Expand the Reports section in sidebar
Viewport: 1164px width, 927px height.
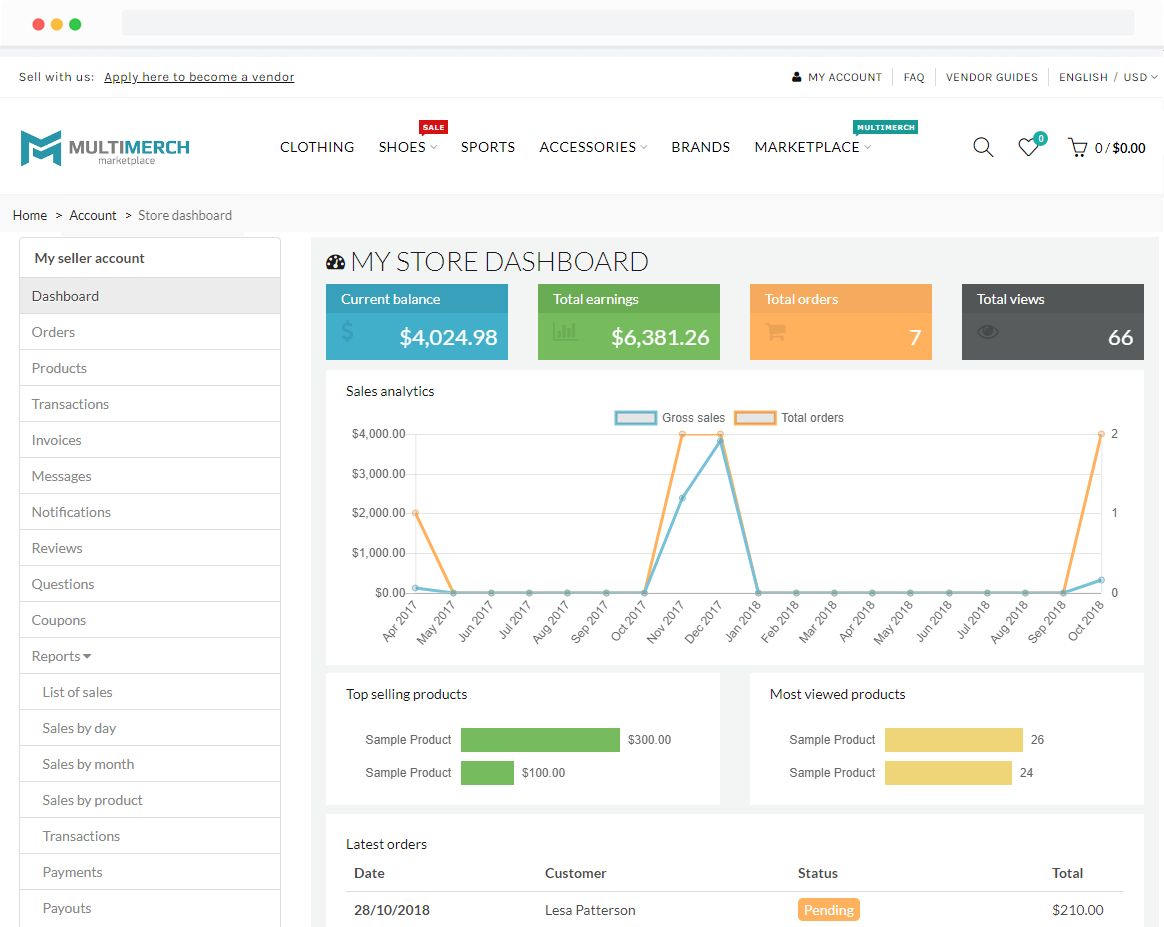(60, 655)
